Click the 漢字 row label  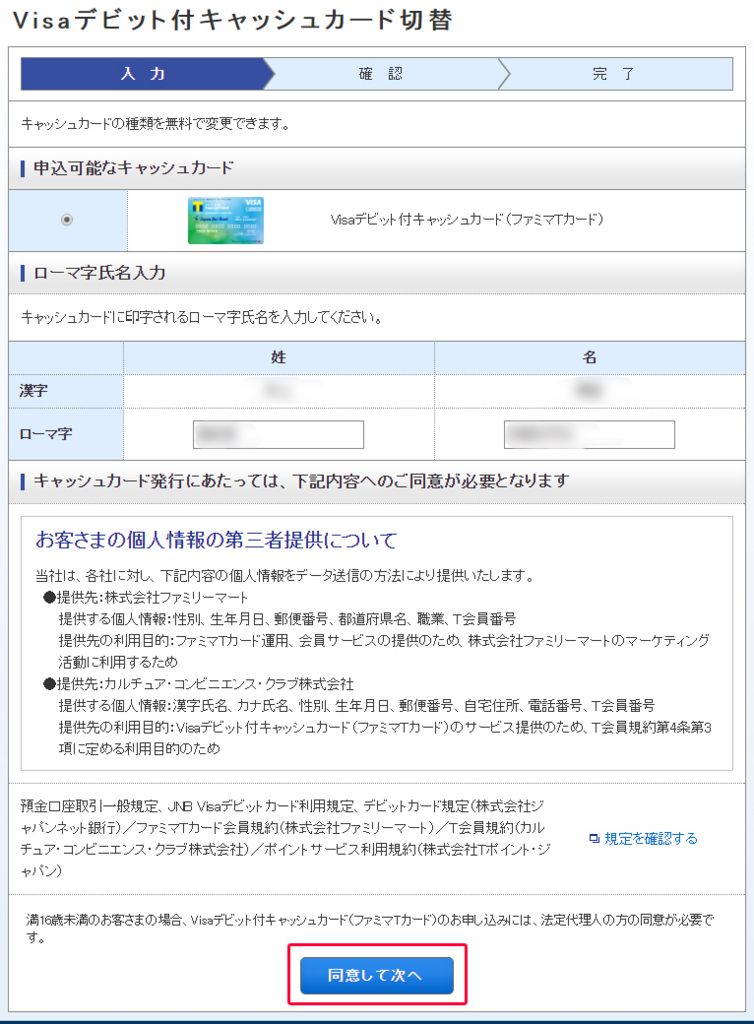33,391
